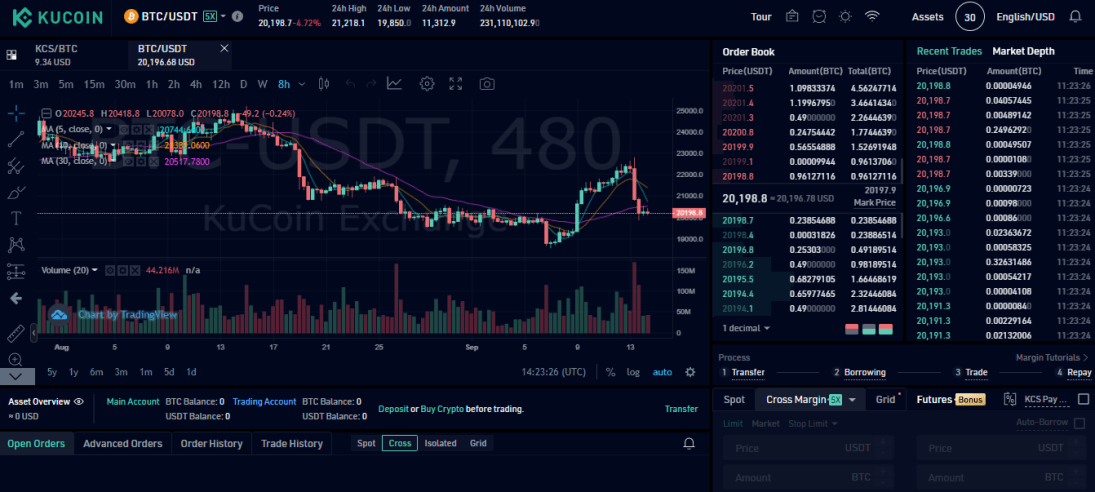
Task: Click the back arrow in drawing toolbar
Action: pyautogui.click(x=15, y=298)
